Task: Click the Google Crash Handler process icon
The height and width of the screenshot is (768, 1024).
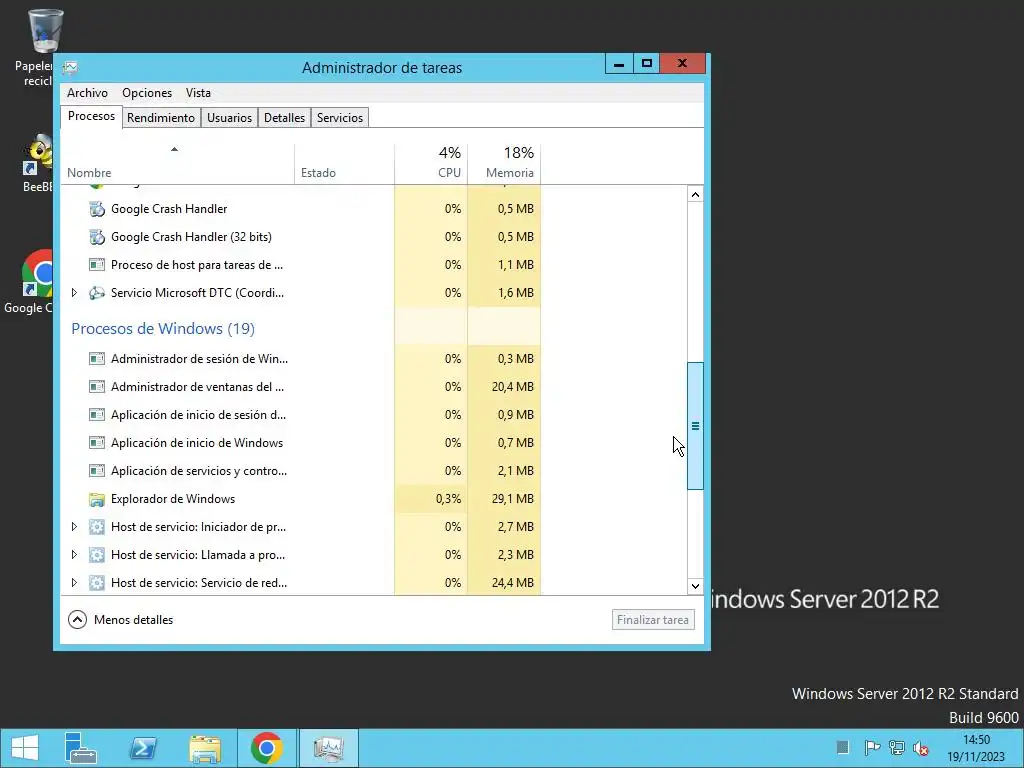Action: point(97,209)
